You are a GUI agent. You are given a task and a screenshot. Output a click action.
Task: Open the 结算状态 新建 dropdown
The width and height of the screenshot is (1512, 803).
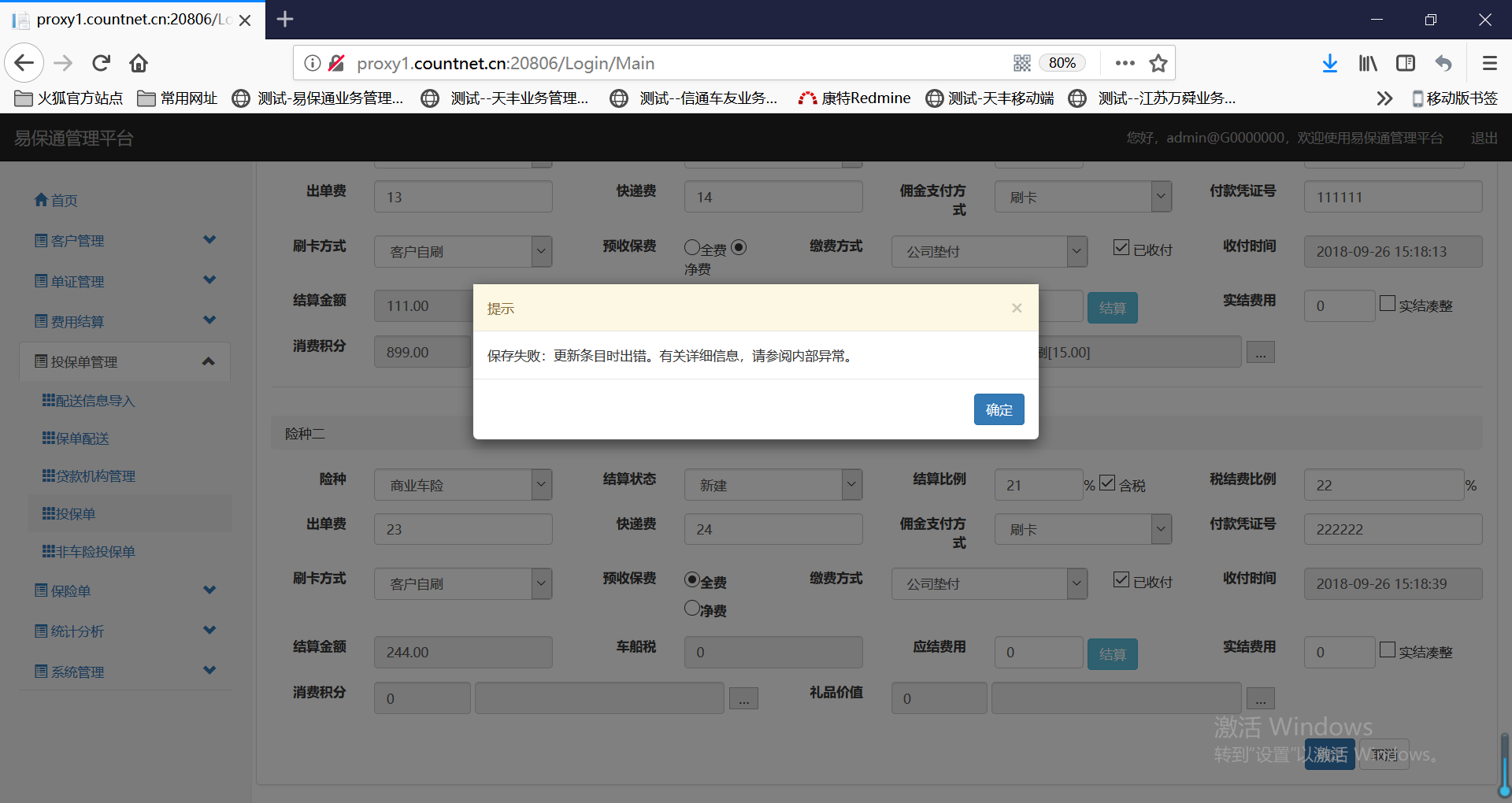pyautogui.click(x=773, y=485)
